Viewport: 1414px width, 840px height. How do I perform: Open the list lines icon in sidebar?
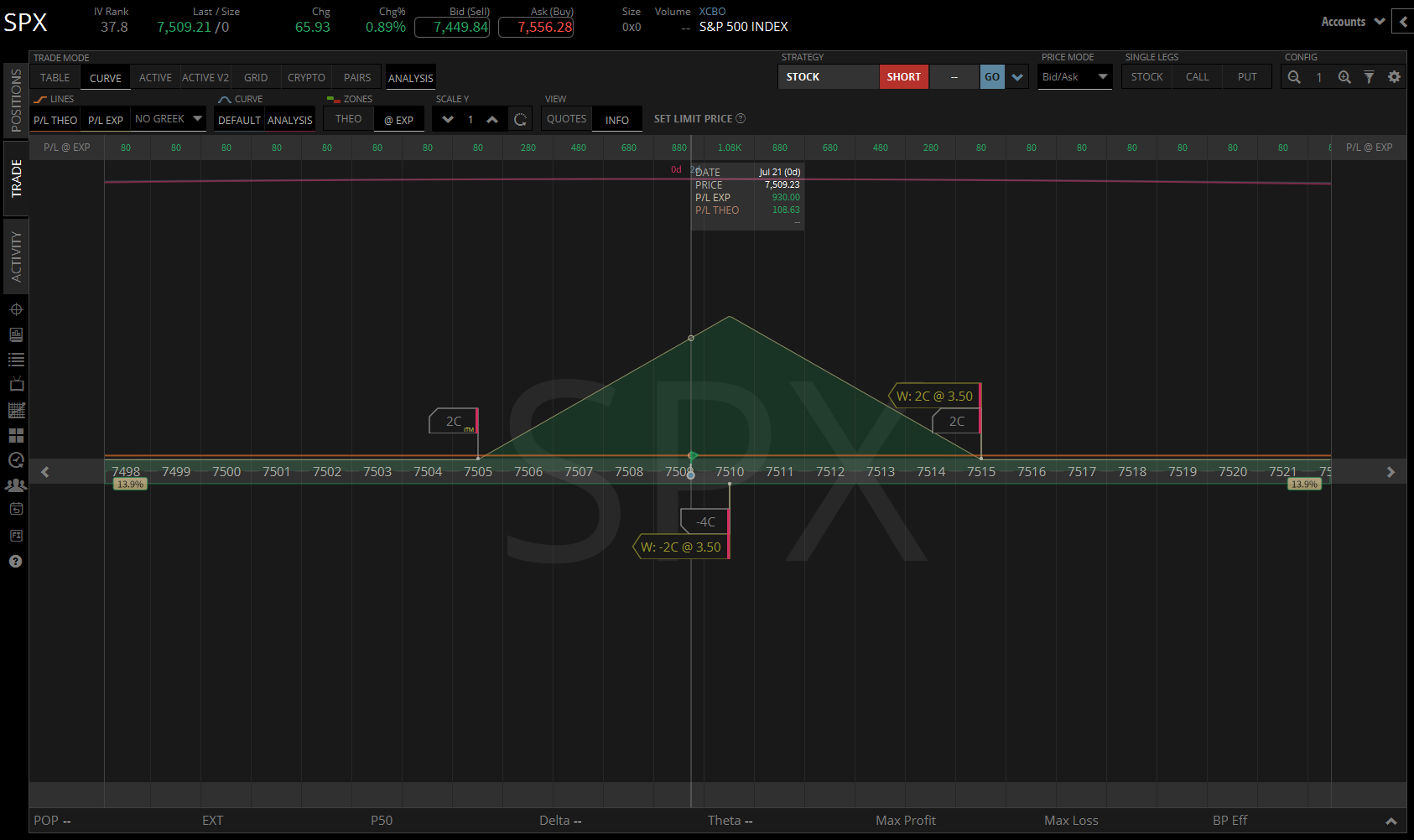16,360
